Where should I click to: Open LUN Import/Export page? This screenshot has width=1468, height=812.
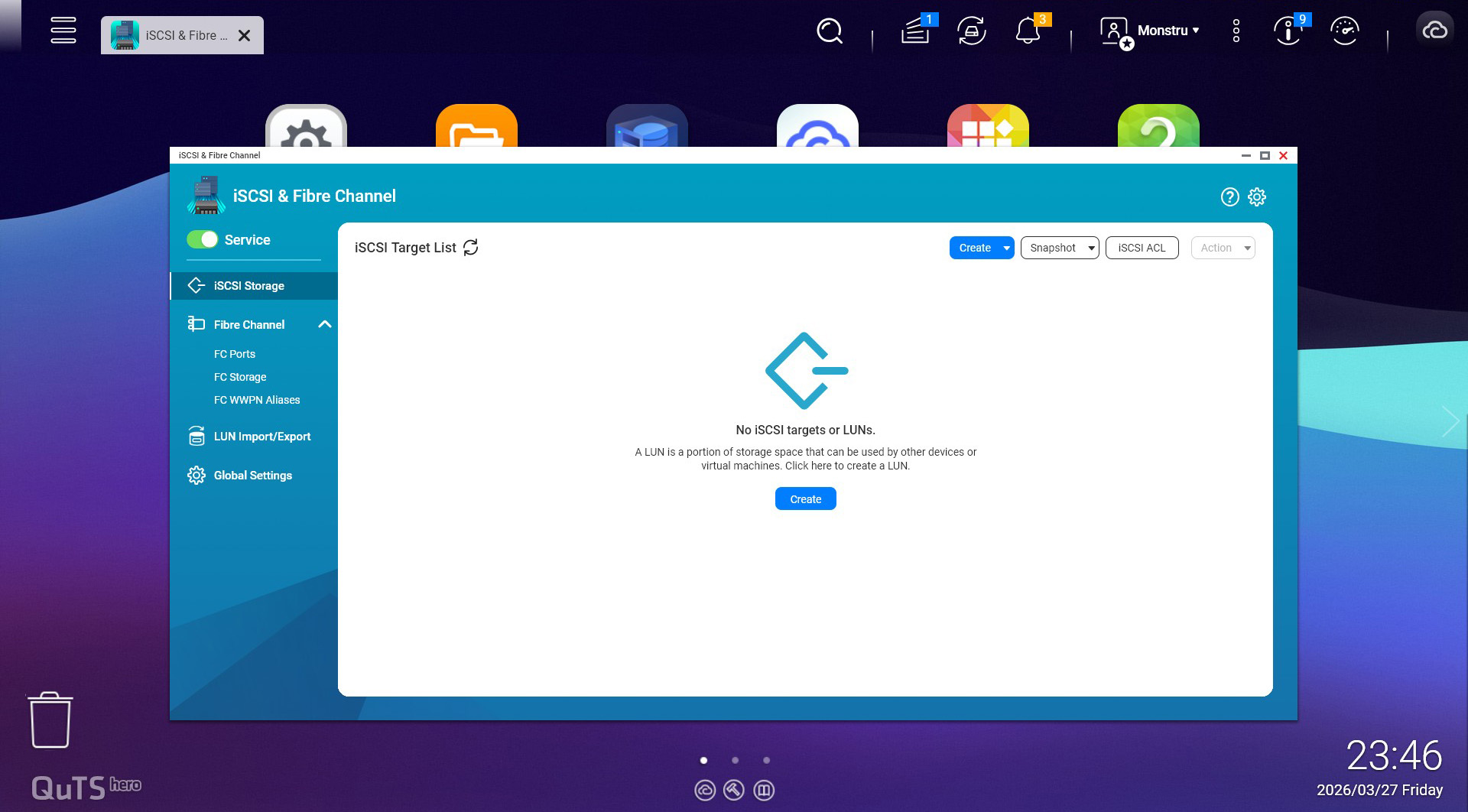pyautogui.click(x=261, y=437)
